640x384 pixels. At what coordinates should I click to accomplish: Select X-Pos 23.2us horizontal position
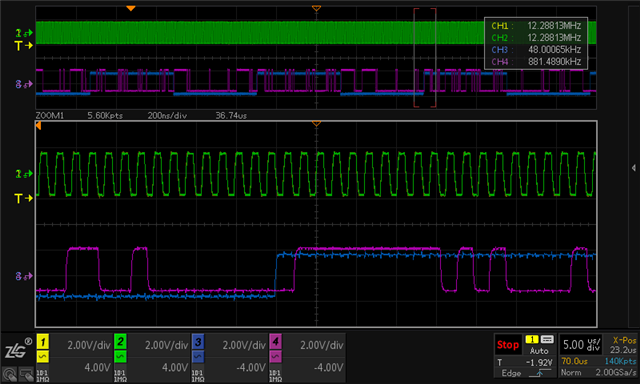point(624,345)
